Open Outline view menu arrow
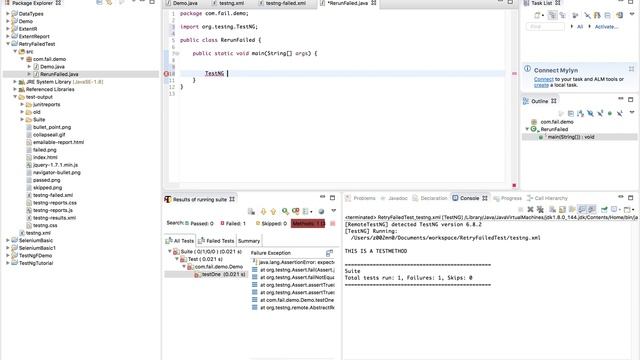Viewport: 640px width, 360px height. pyautogui.click(x=632, y=112)
